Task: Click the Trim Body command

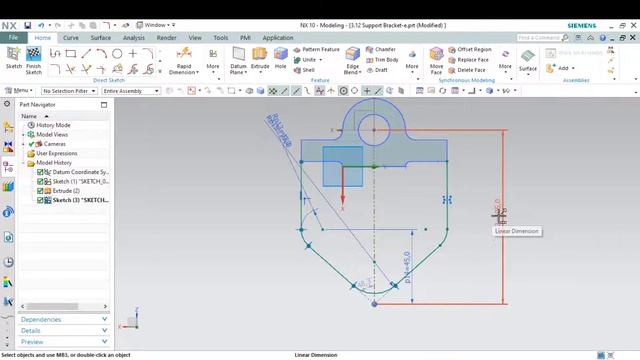Action: tap(382, 60)
